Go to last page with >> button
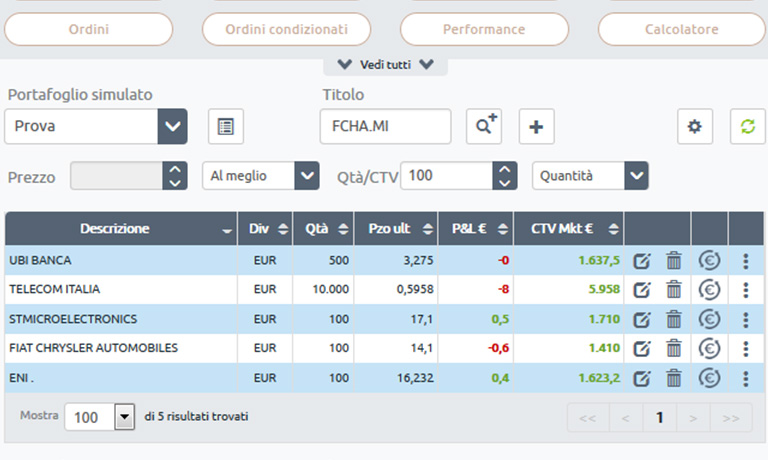Screen dimensions: 768x460 tap(731, 418)
